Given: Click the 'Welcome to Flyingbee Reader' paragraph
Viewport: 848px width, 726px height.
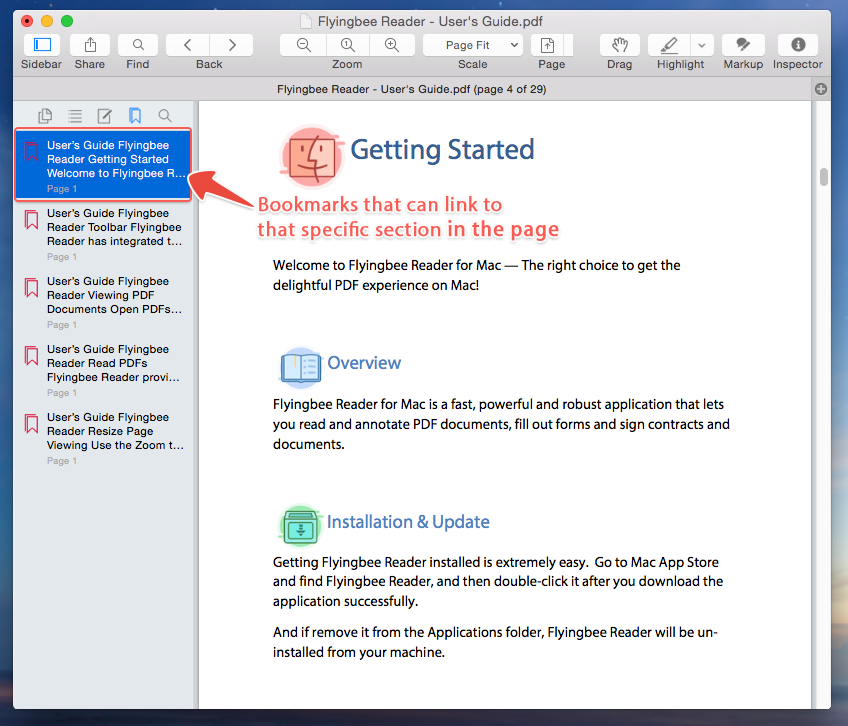Looking at the screenshot, I should tap(476, 275).
